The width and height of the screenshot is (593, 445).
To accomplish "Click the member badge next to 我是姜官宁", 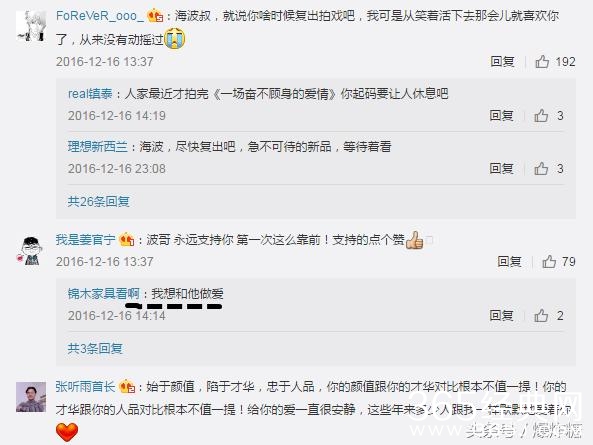I will click(x=127, y=239).
